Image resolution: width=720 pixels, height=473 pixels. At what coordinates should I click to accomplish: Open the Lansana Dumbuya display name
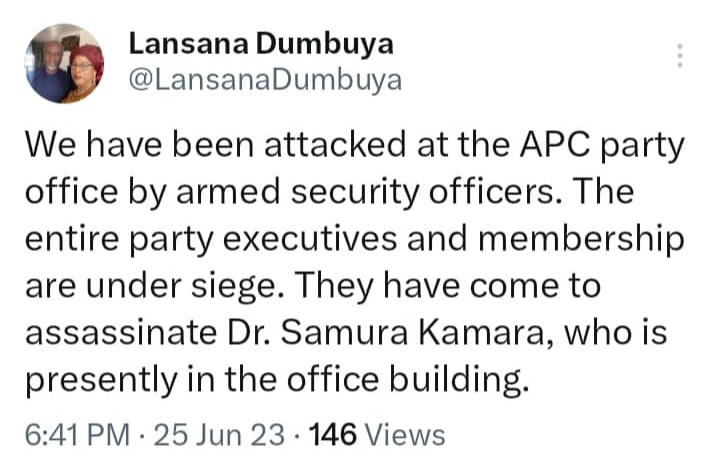(x=261, y=45)
